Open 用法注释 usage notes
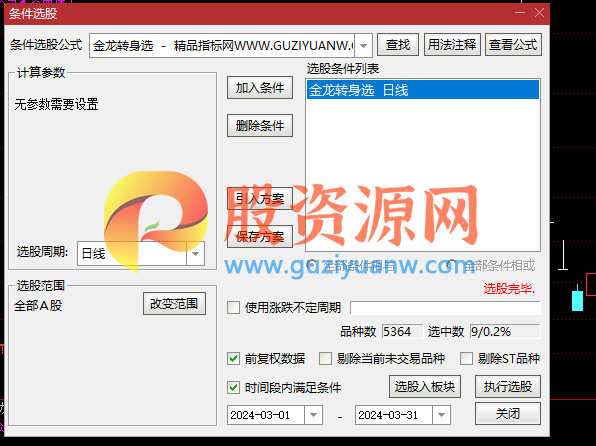This screenshot has width=596, height=446. pos(452,45)
